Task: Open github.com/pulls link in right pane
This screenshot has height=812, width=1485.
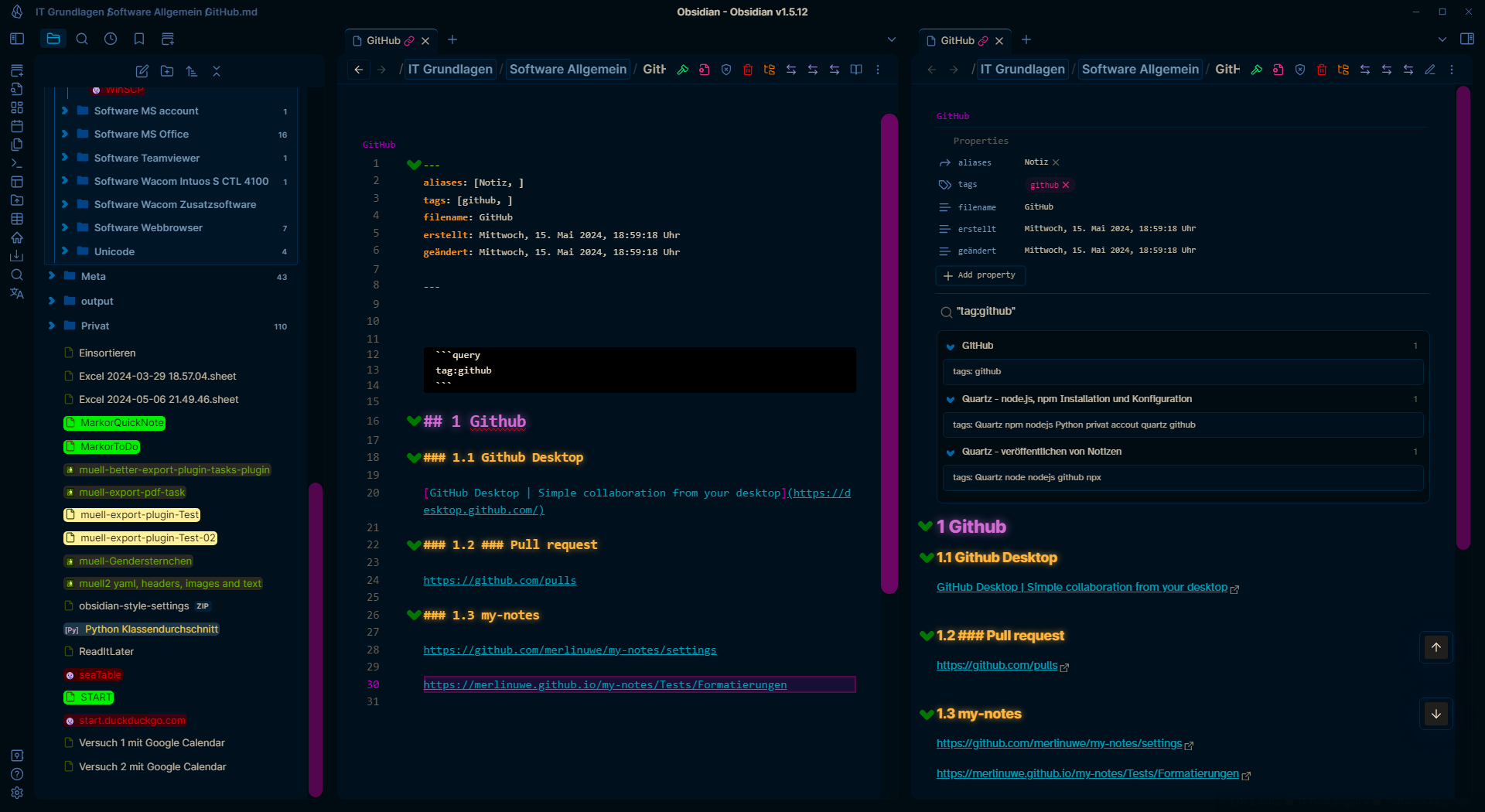Action: pyautogui.click(x=997, y=665)
